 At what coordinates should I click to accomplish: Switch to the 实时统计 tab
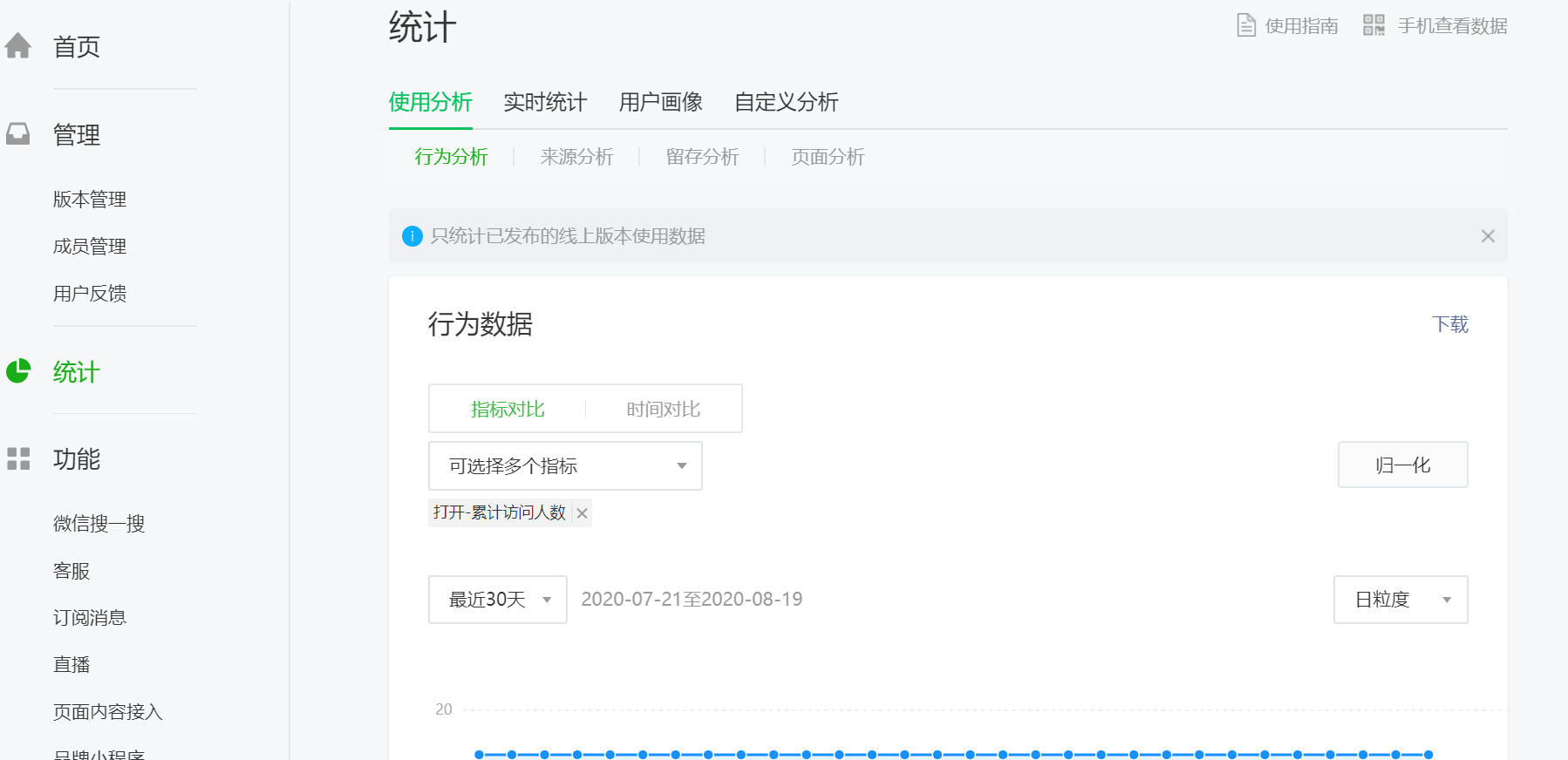point(545,102)
